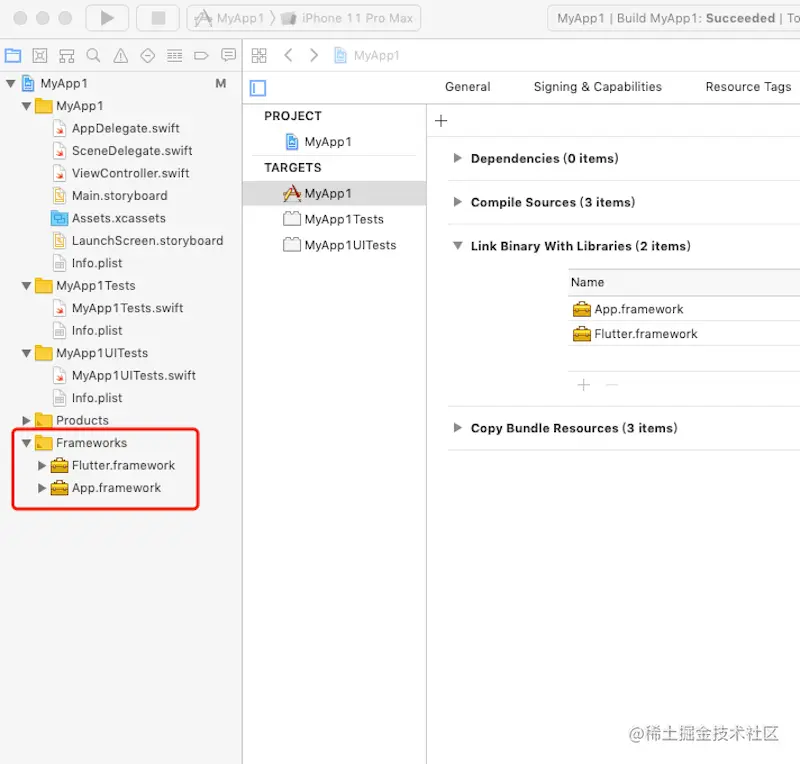The height and width of the screenshot is (764, 800).
Task: Collapse the Frameworks folder
Action: coord(27,443)
